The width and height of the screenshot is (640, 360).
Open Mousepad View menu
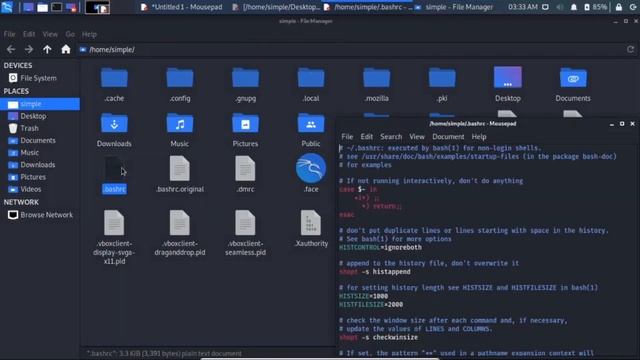click(417, 137)
